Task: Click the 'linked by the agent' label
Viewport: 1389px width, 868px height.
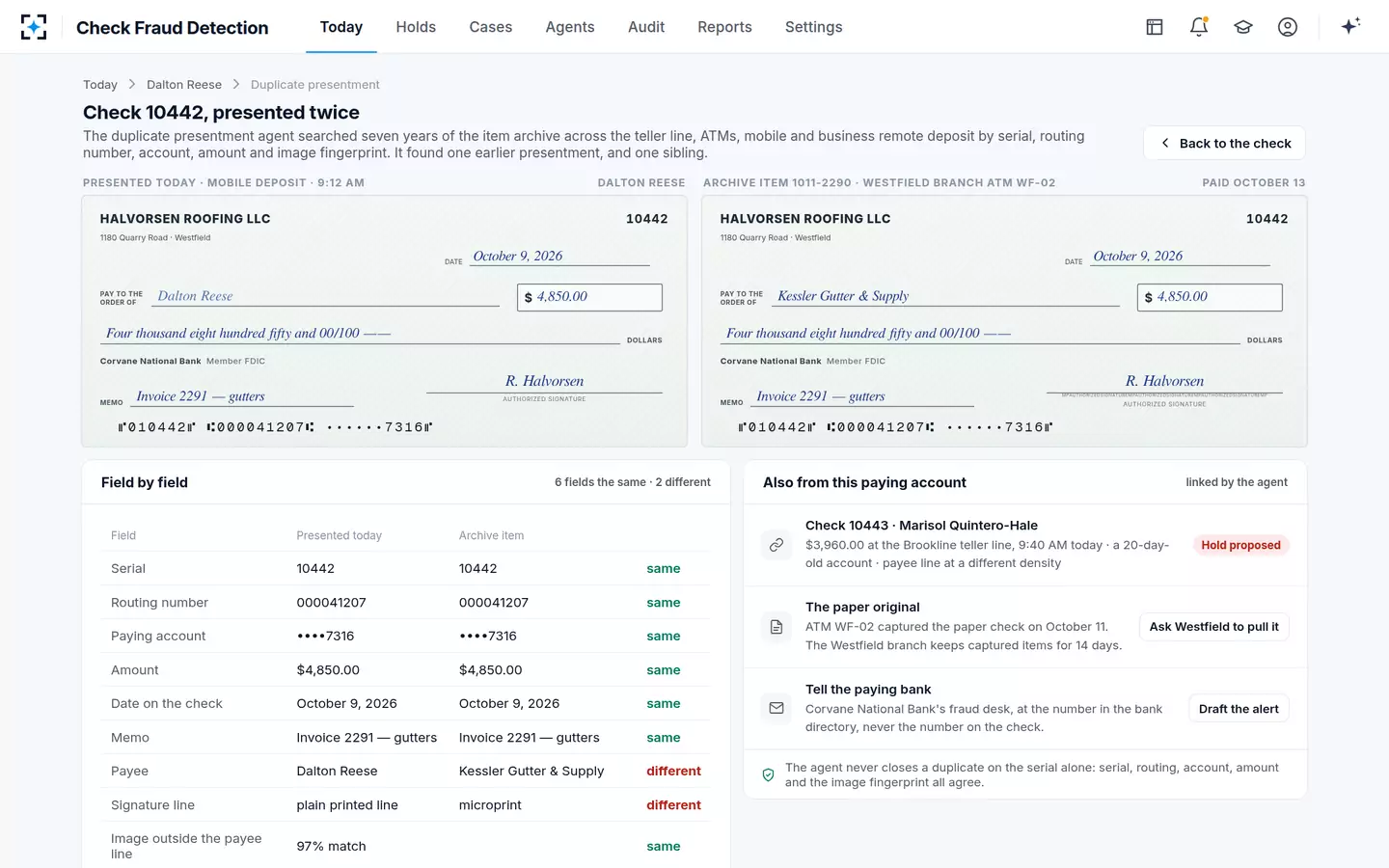Action: 1237,482
